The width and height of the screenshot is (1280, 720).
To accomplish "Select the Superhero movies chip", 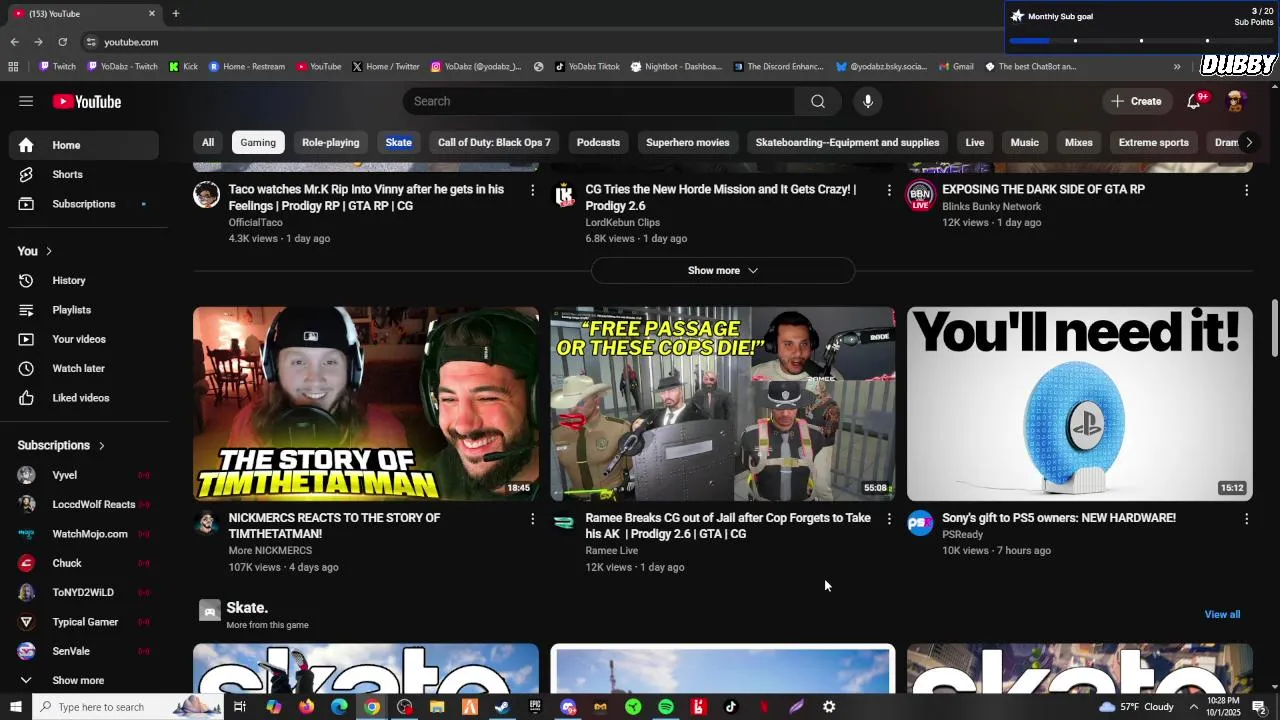I will point(688,142).
